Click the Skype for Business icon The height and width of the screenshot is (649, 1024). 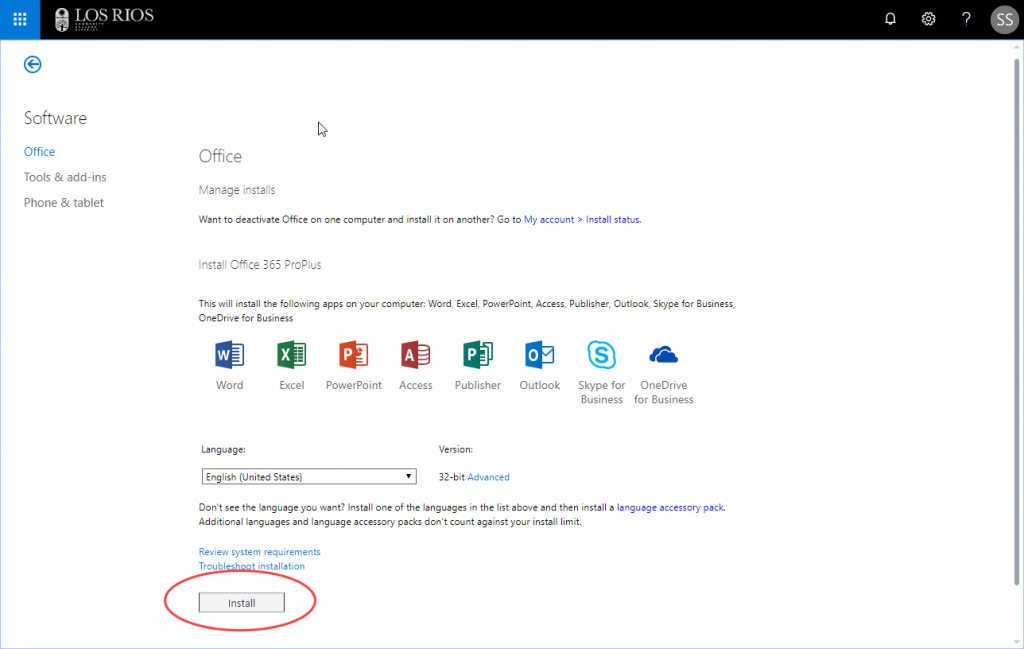601,355
